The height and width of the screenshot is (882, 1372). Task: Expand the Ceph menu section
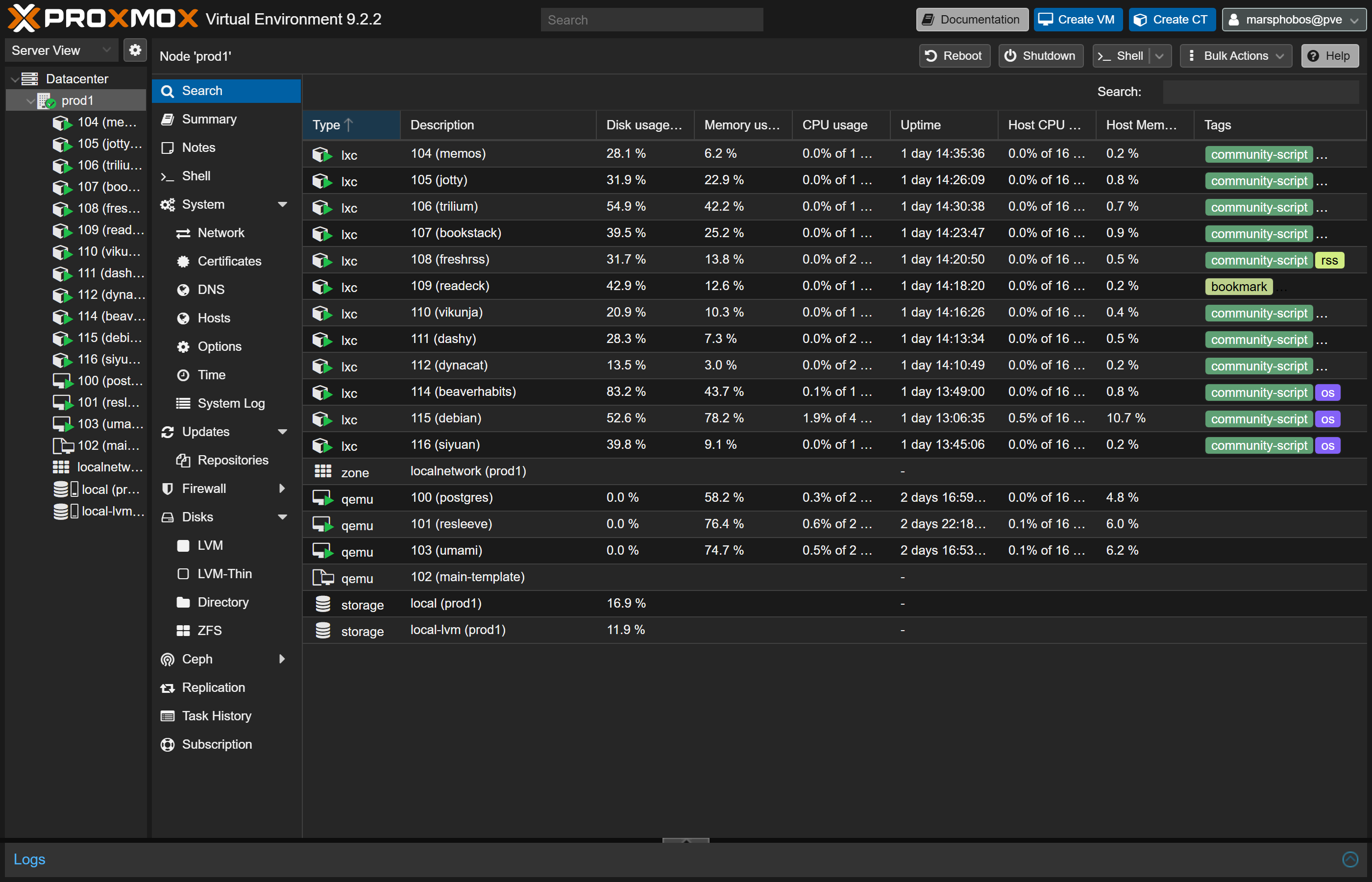point(282,659)
